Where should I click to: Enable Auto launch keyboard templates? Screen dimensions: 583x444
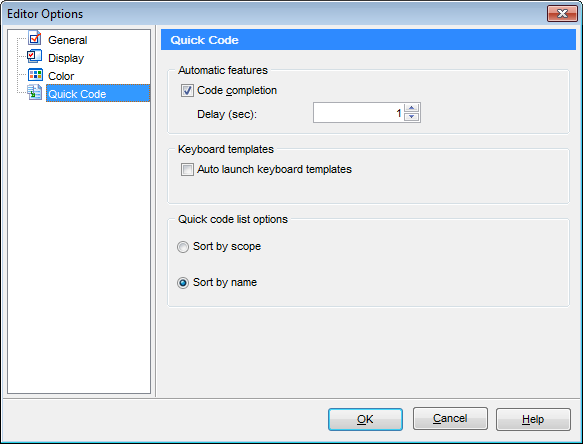(x=187, y=170)
